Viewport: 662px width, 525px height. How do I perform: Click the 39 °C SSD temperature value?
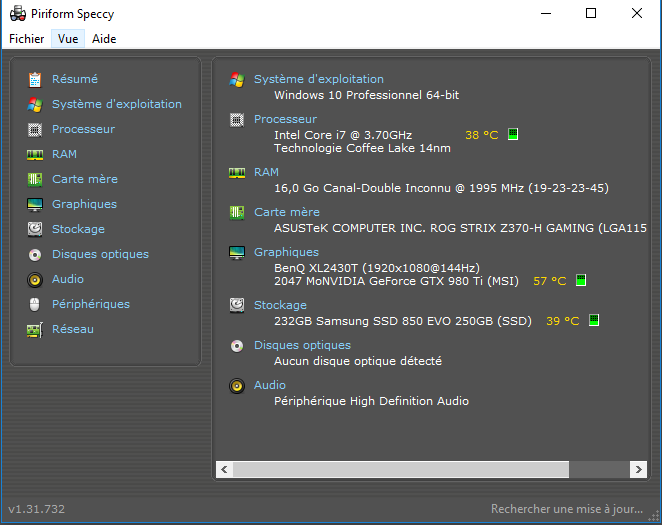coord(562,321)
